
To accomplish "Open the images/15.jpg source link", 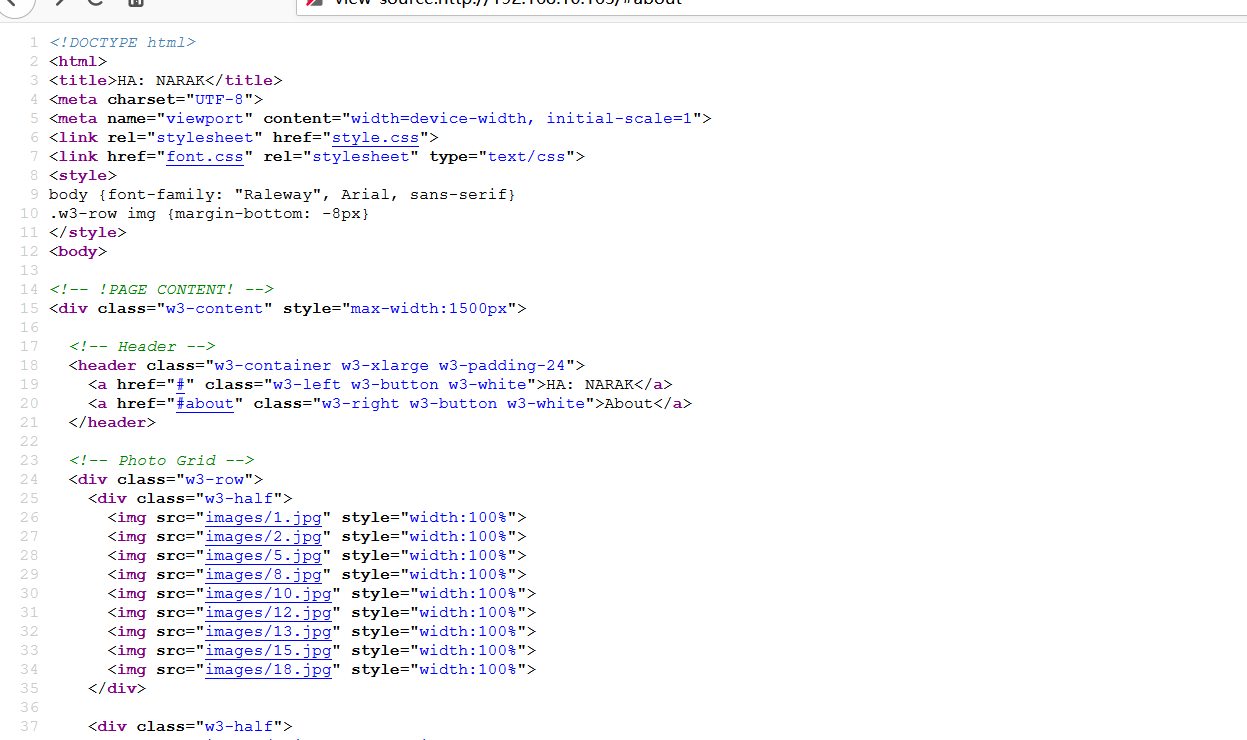I will pos(268,650).
